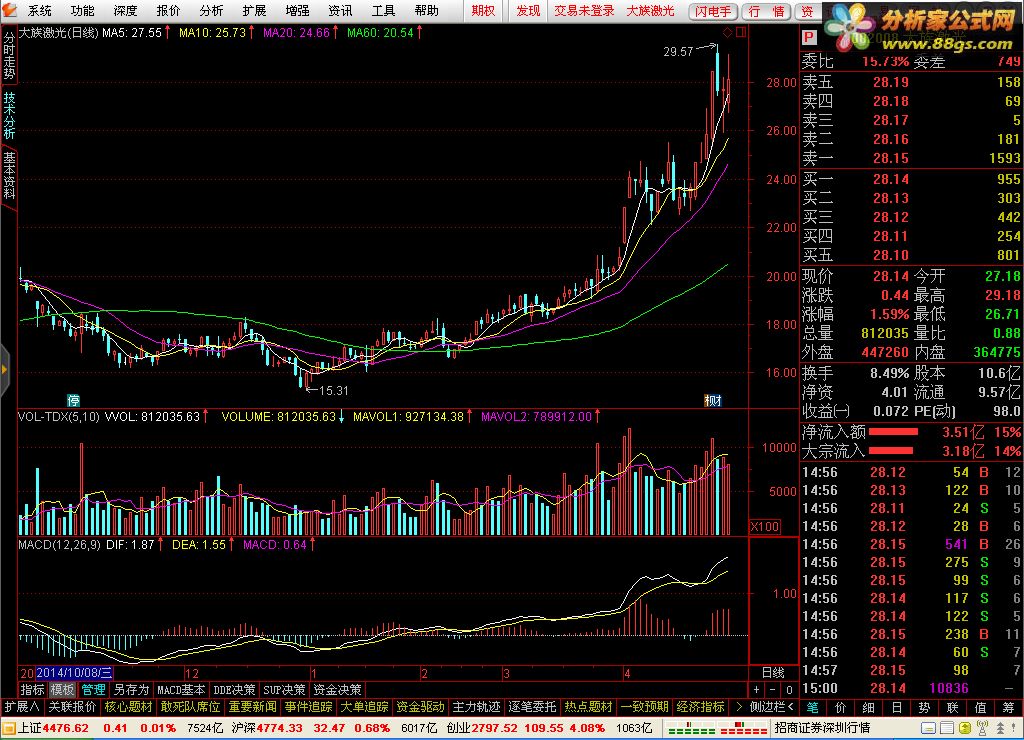Click the 行情 button
Image resolution: width=1024 pixels, height=740 pixels.
[x=767, y=11]
